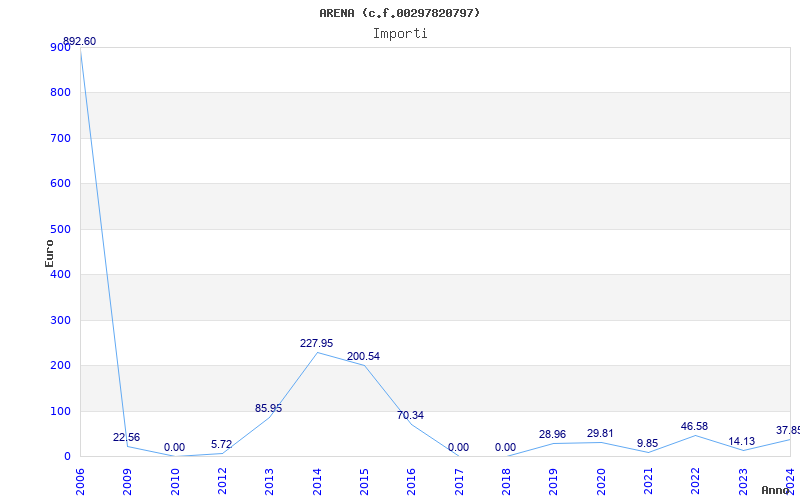Click the 2021 year tick label

(648, 481)
